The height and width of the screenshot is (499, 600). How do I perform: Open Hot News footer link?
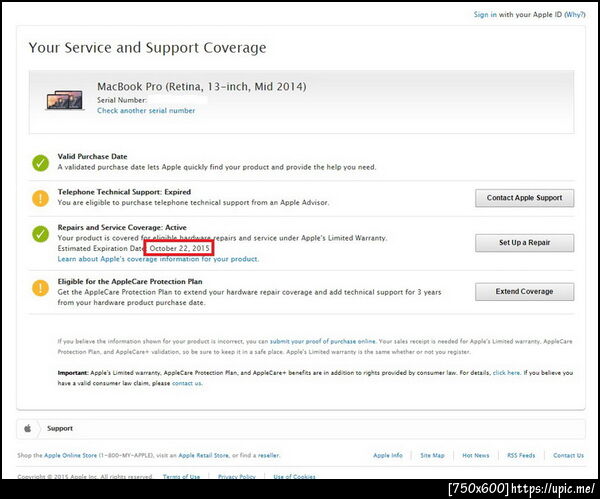point(476,455)
